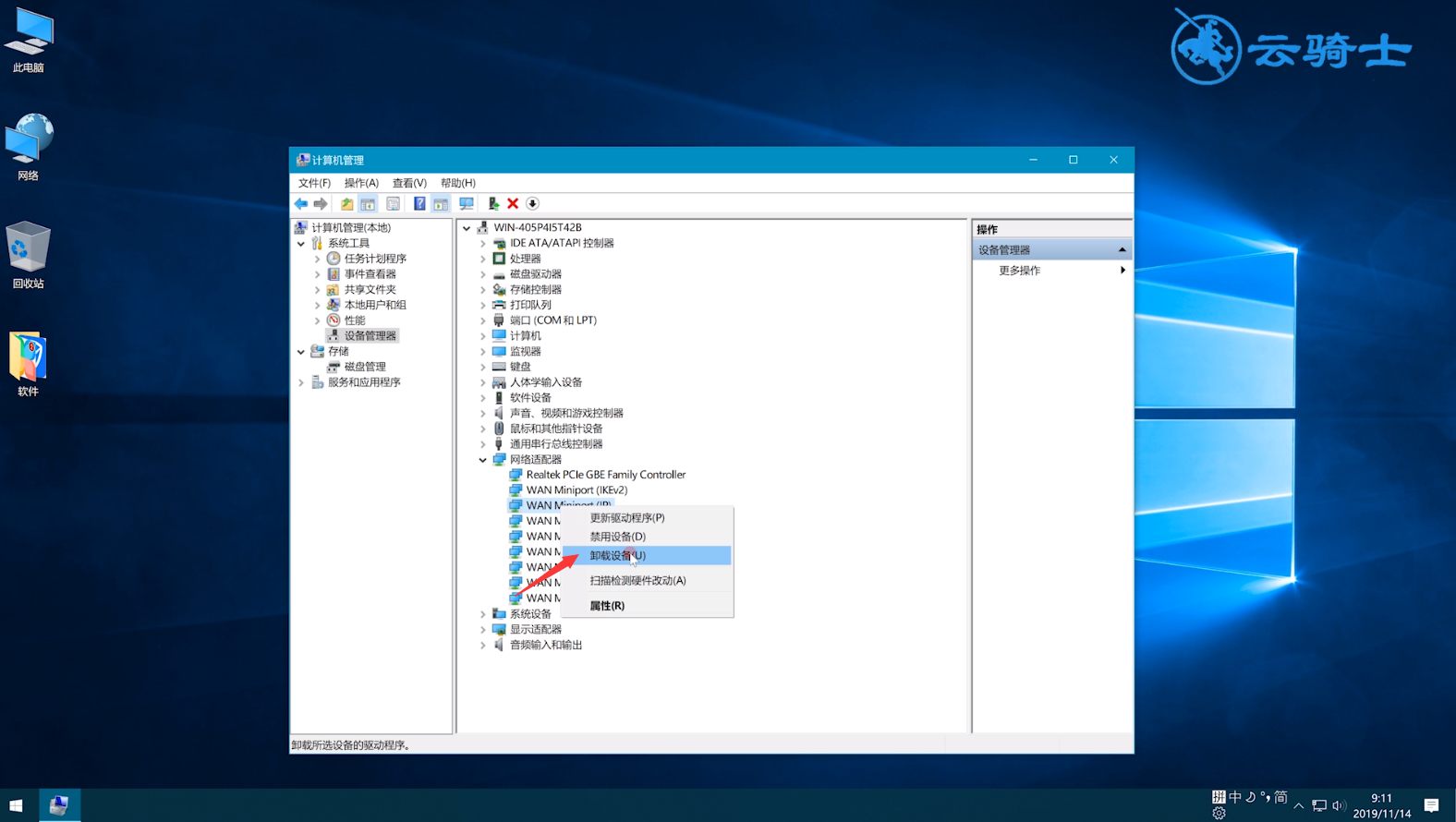Toggle the show/hide action pane icon
1456x822 pixels.
(x=441, y=204)
